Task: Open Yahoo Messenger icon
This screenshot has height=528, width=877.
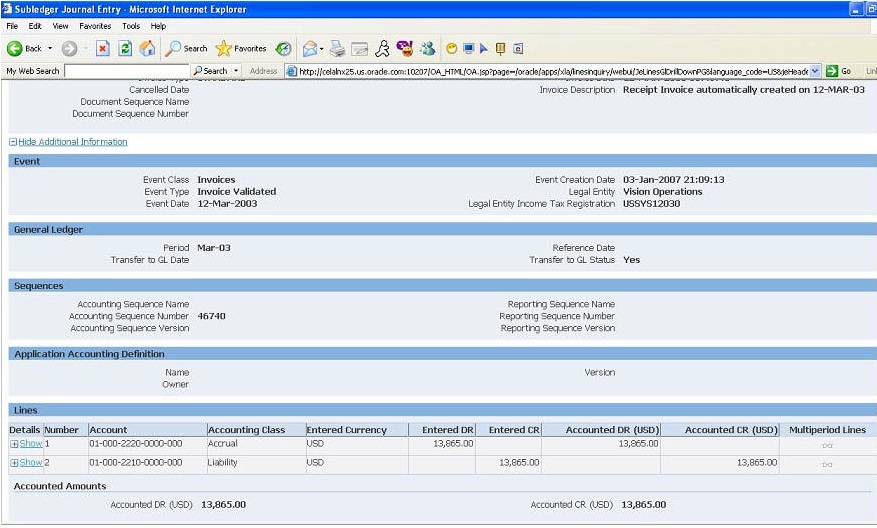Action: tap(404, 49)
